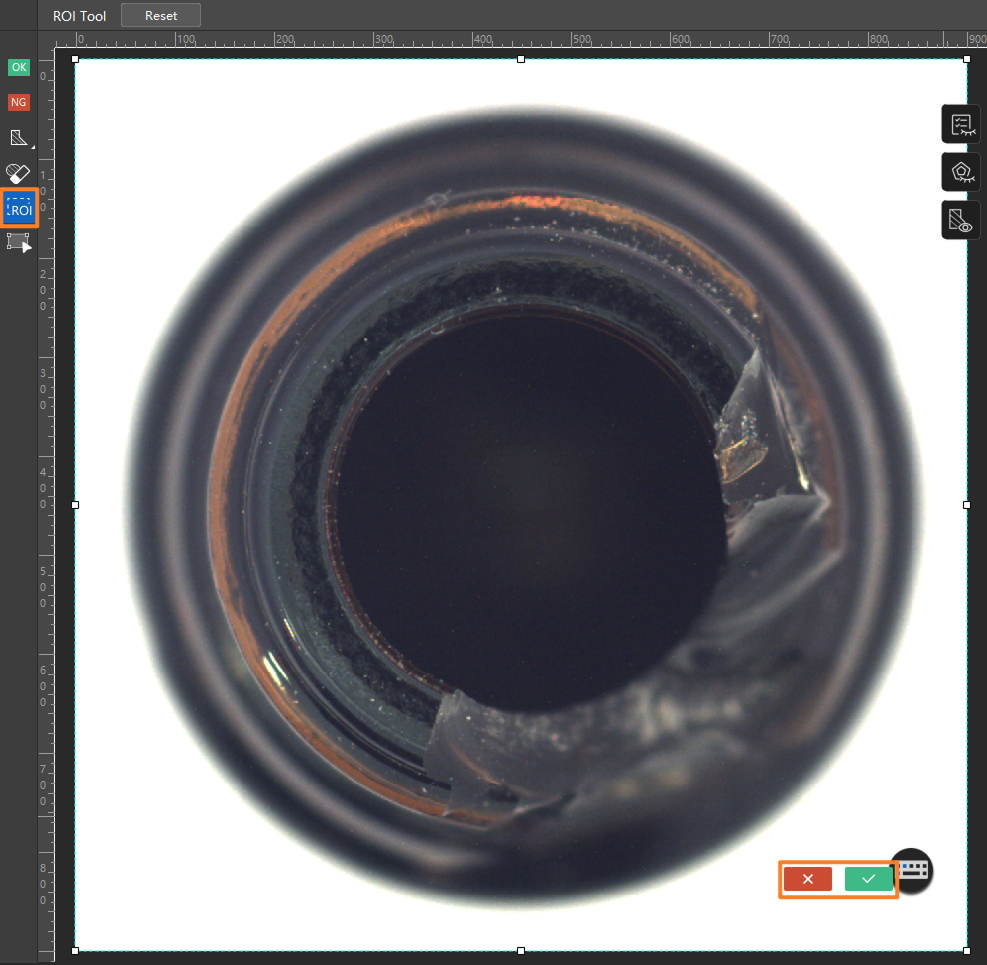987x965 pixels.
Task: Click the bottom-left corner ROI handle
Action: coord(75,951)
